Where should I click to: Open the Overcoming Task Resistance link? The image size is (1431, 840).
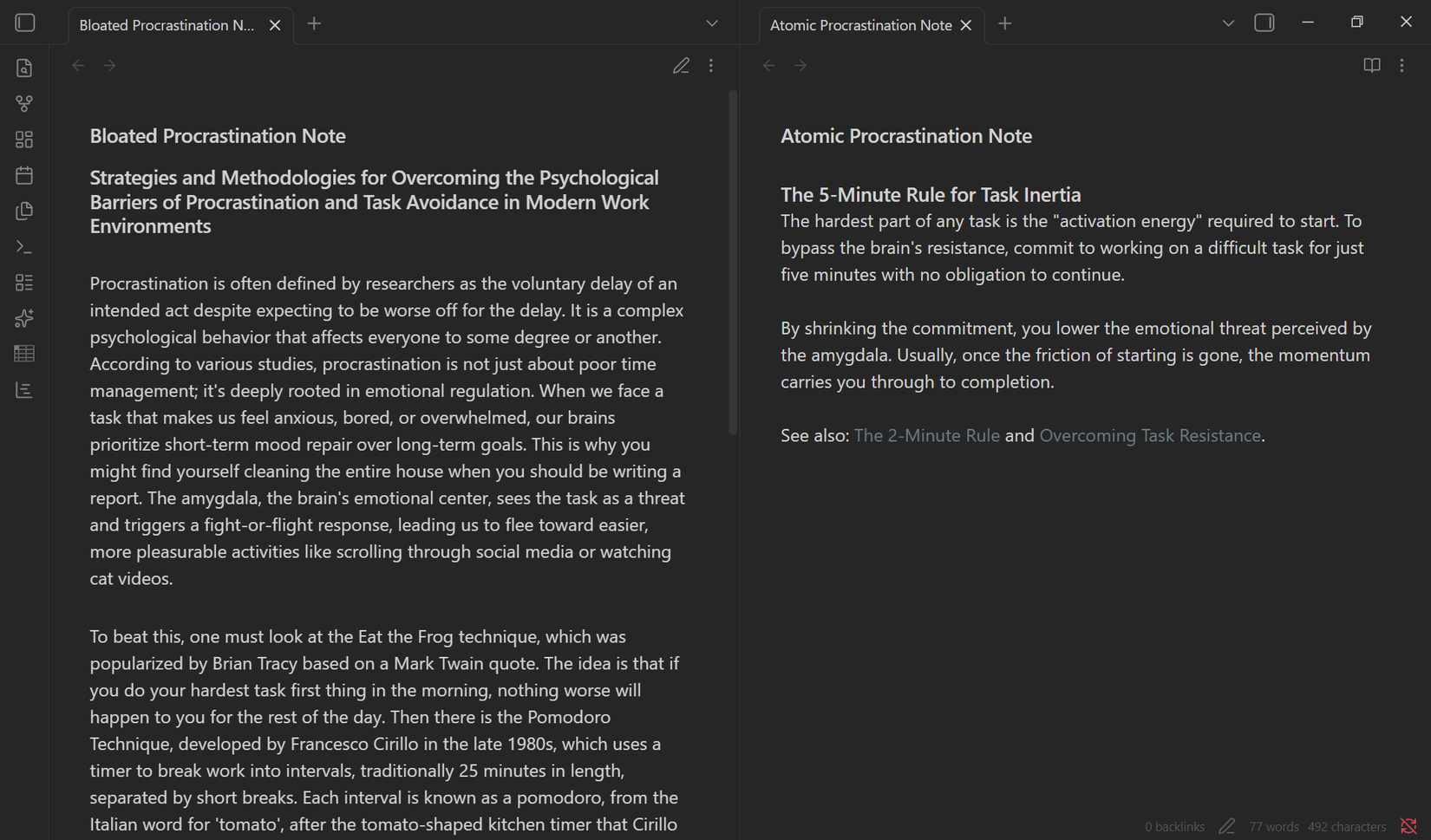pyautogui.click(x=1150, y=435)
